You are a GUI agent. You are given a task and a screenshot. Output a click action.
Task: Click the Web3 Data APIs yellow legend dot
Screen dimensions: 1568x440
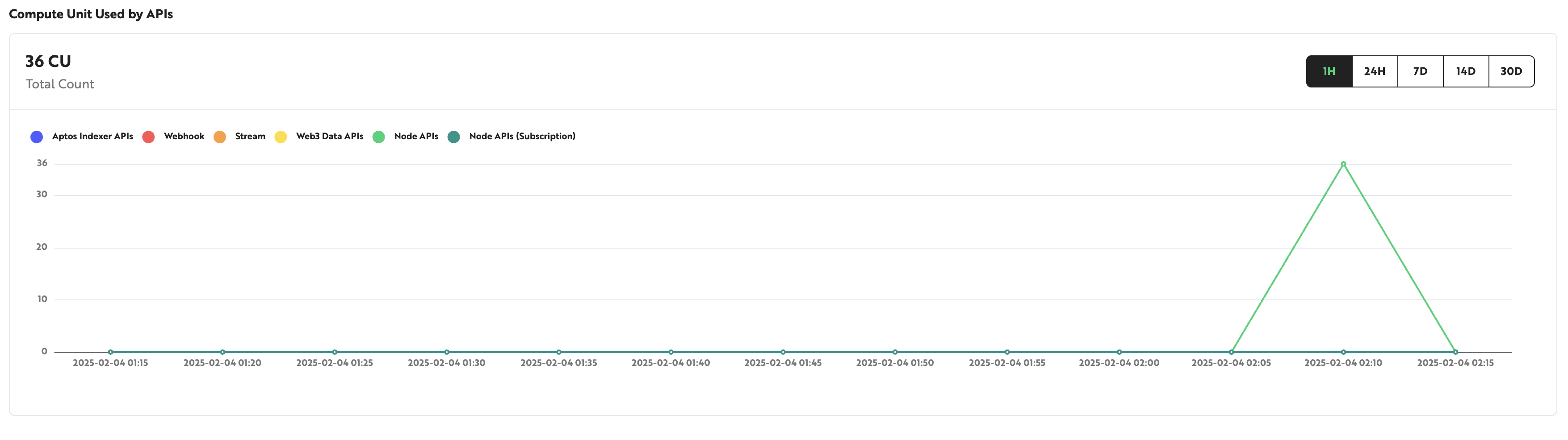coord(280,137)
